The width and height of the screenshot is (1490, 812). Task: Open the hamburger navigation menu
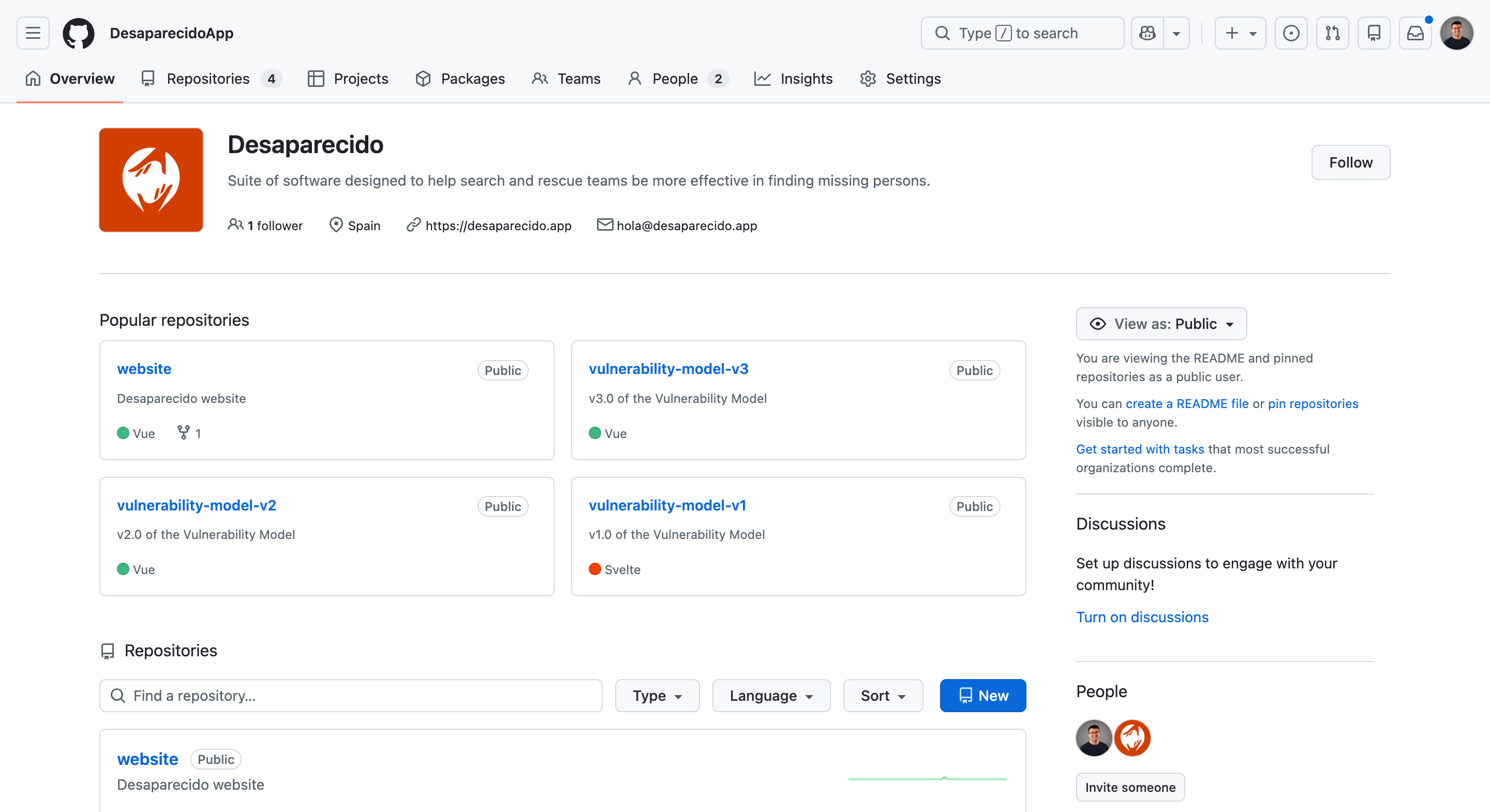pyautogui.click(x=33, y=33)
